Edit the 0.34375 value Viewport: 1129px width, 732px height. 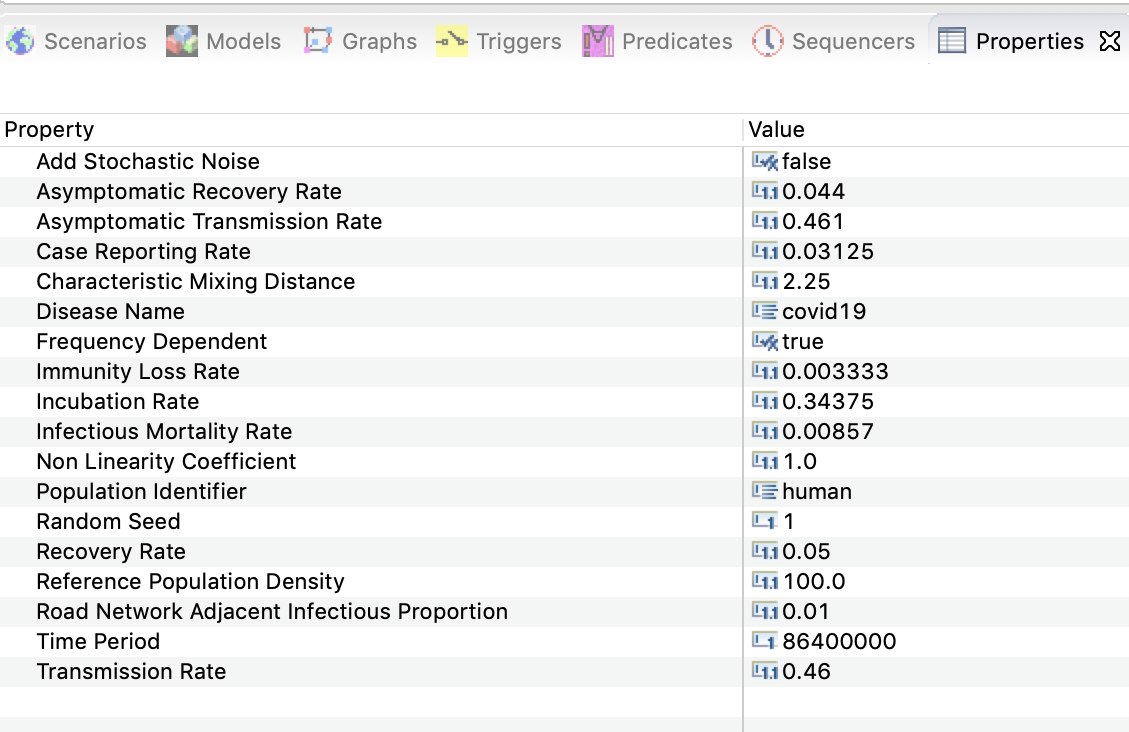[x=827, y=402]
